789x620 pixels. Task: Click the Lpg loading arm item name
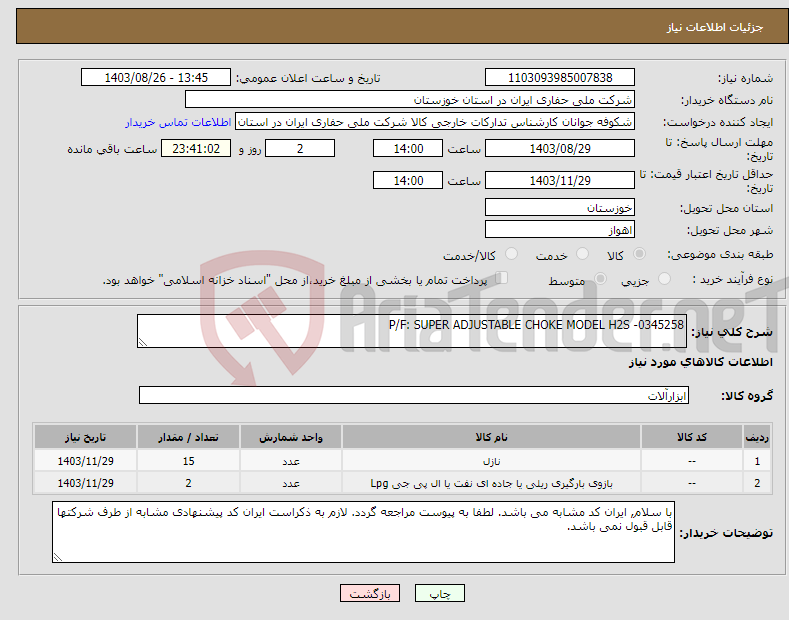click(x=491, y=483)
